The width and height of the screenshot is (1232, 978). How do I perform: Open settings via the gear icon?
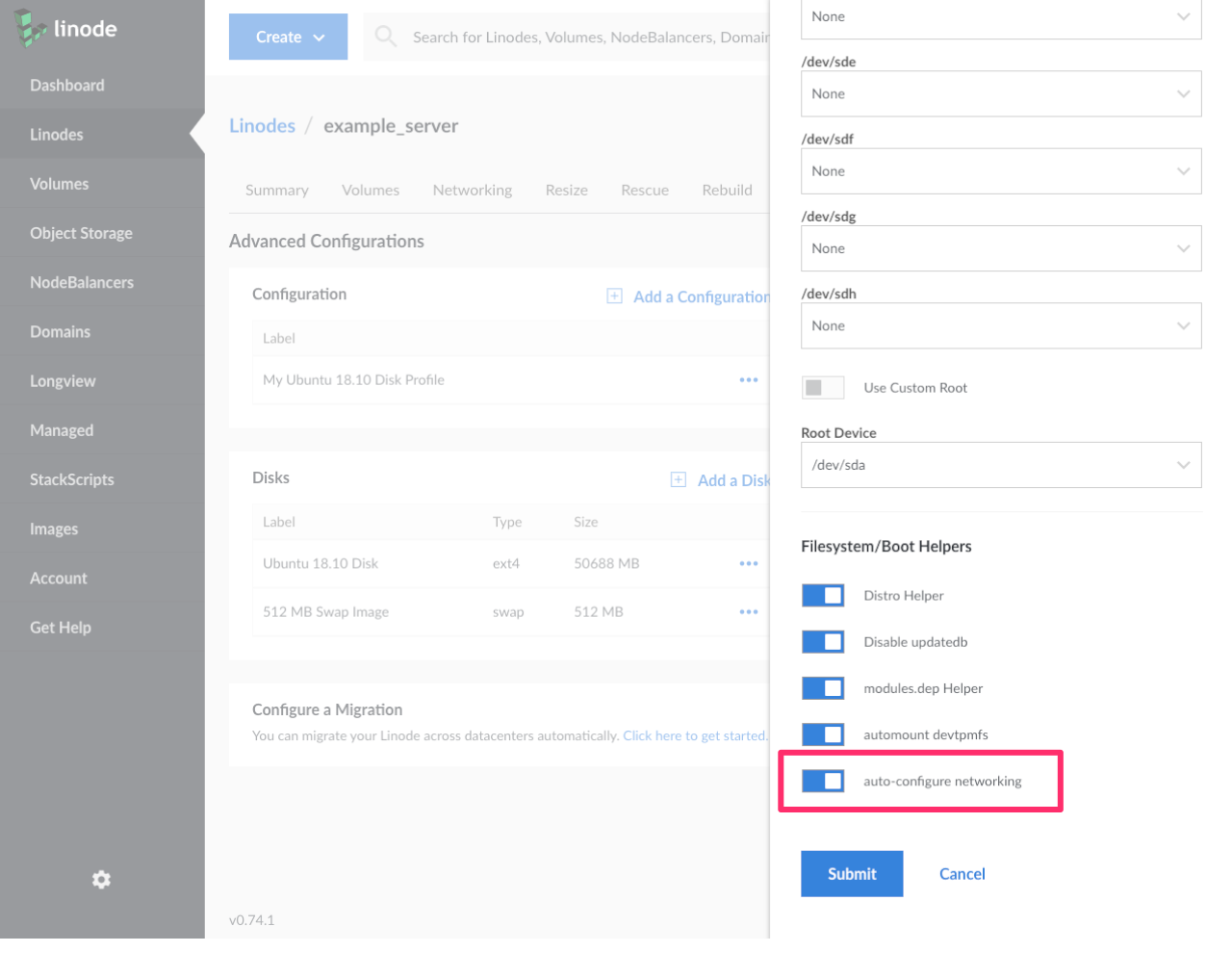(x=101, y=880)
